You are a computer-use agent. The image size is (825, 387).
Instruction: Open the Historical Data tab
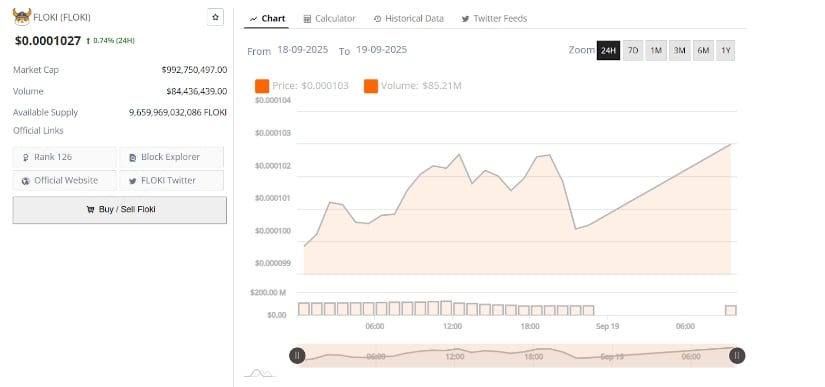point(409,18)
